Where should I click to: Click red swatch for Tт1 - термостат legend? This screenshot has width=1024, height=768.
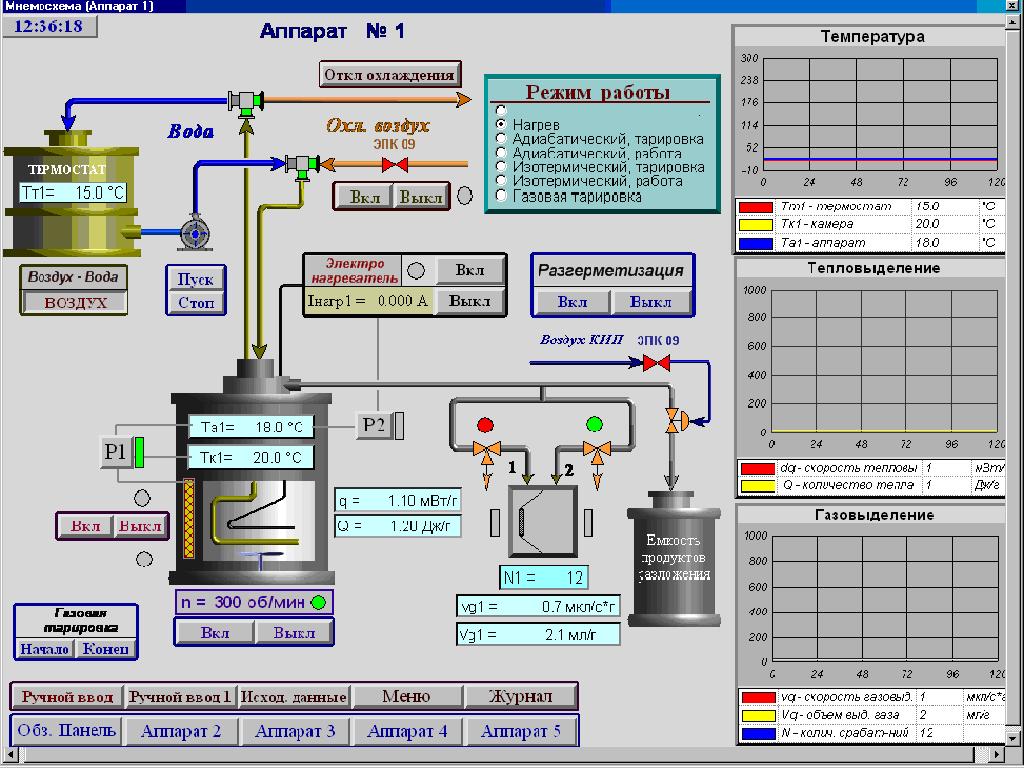click(755, 206)
